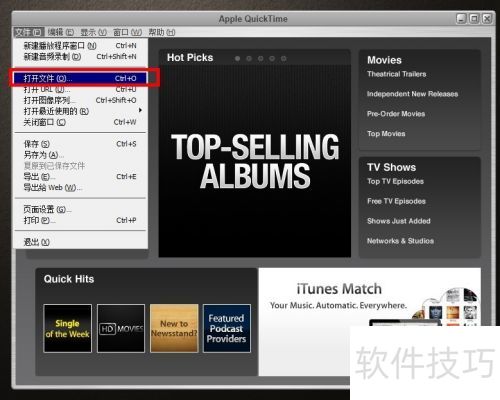Choose 打开文件 from File menu
Screen dimensions: 500x400
(x=80, y=78)
